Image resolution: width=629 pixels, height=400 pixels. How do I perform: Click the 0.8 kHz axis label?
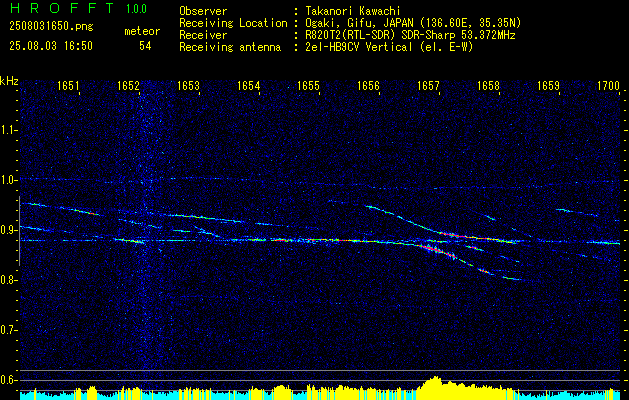(8, 280)
